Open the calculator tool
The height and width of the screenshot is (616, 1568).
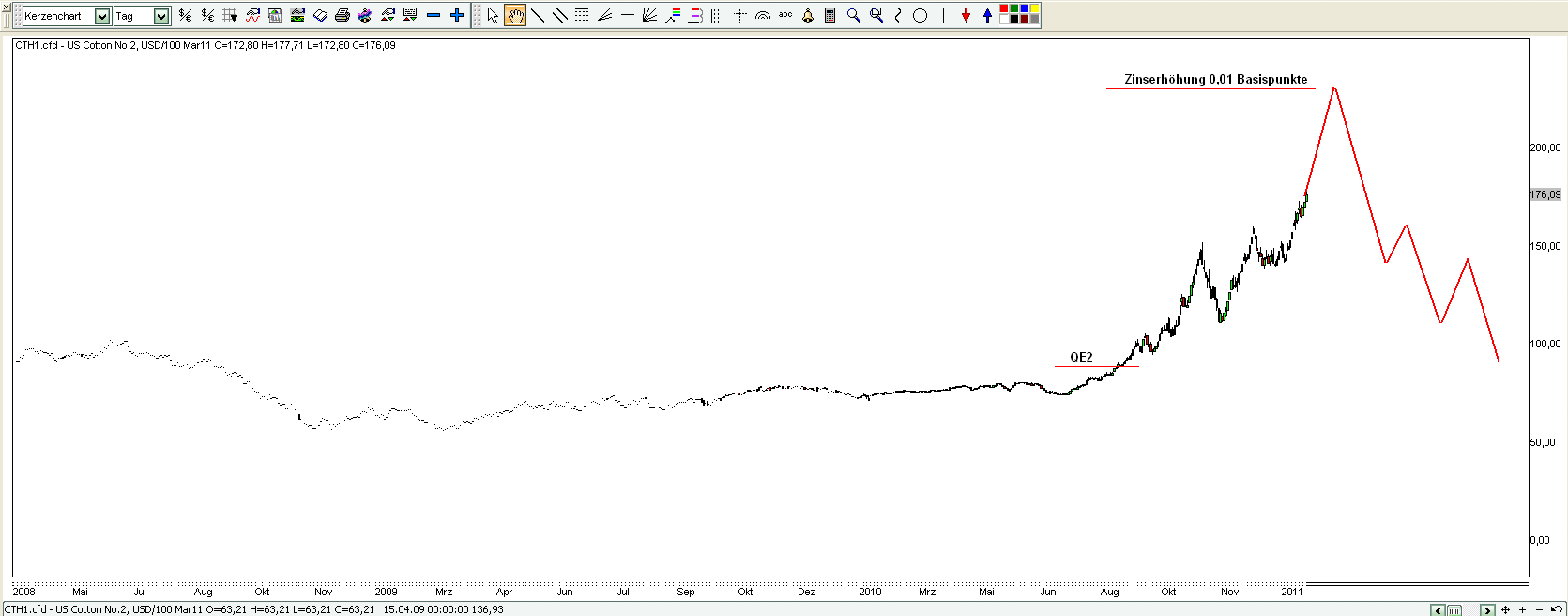(x=830, y=16)
